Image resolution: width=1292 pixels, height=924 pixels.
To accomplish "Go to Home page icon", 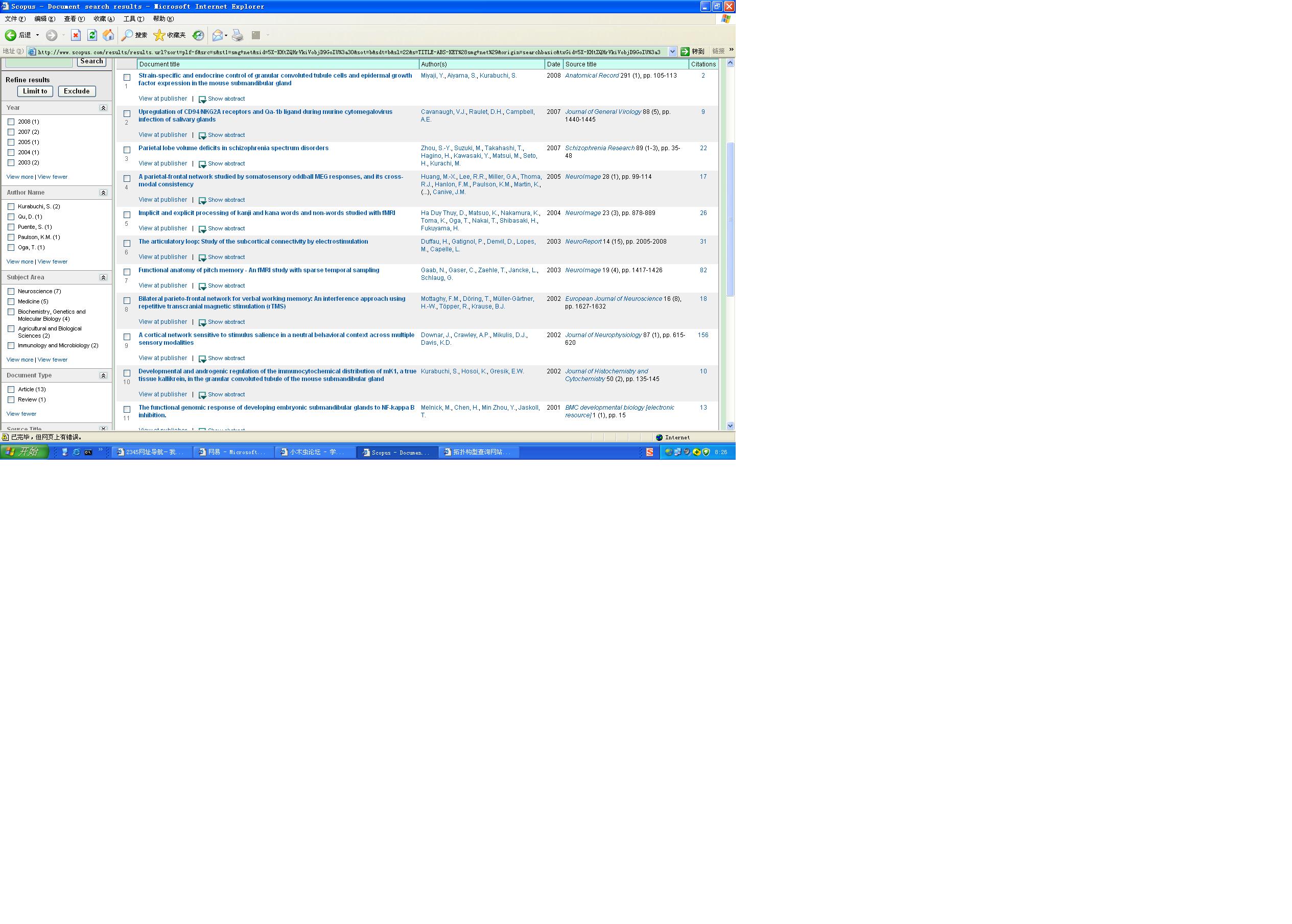I will (x=108, y=35).
